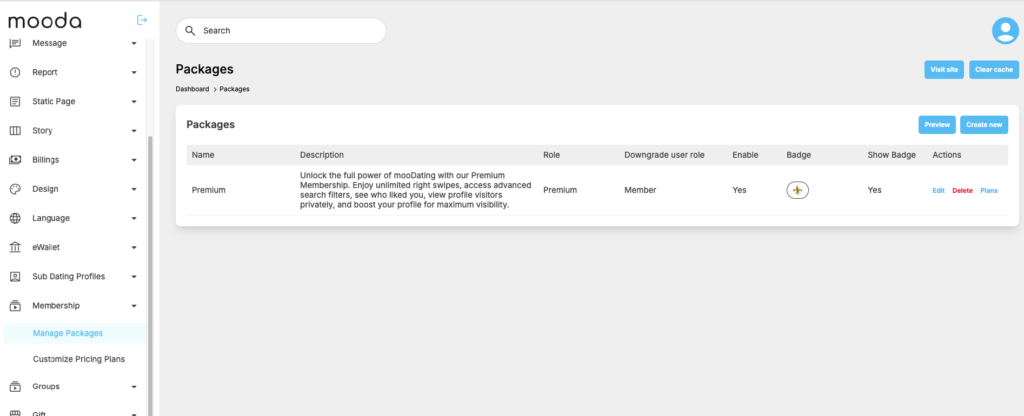Collapse the Membership menu arrow
This screenshot has height=416, width=1024.
(134, 305)
